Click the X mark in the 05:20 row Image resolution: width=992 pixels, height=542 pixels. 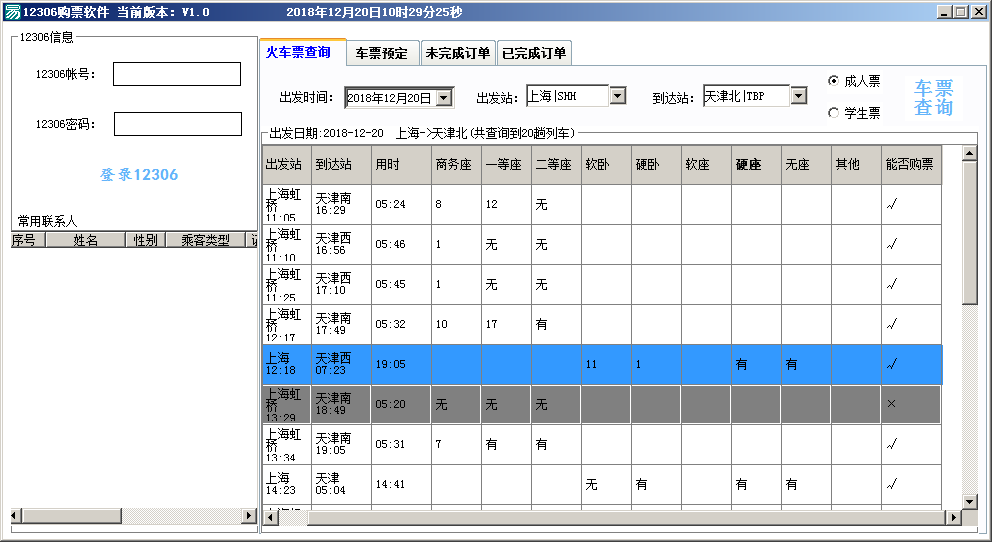pos(891,403)
